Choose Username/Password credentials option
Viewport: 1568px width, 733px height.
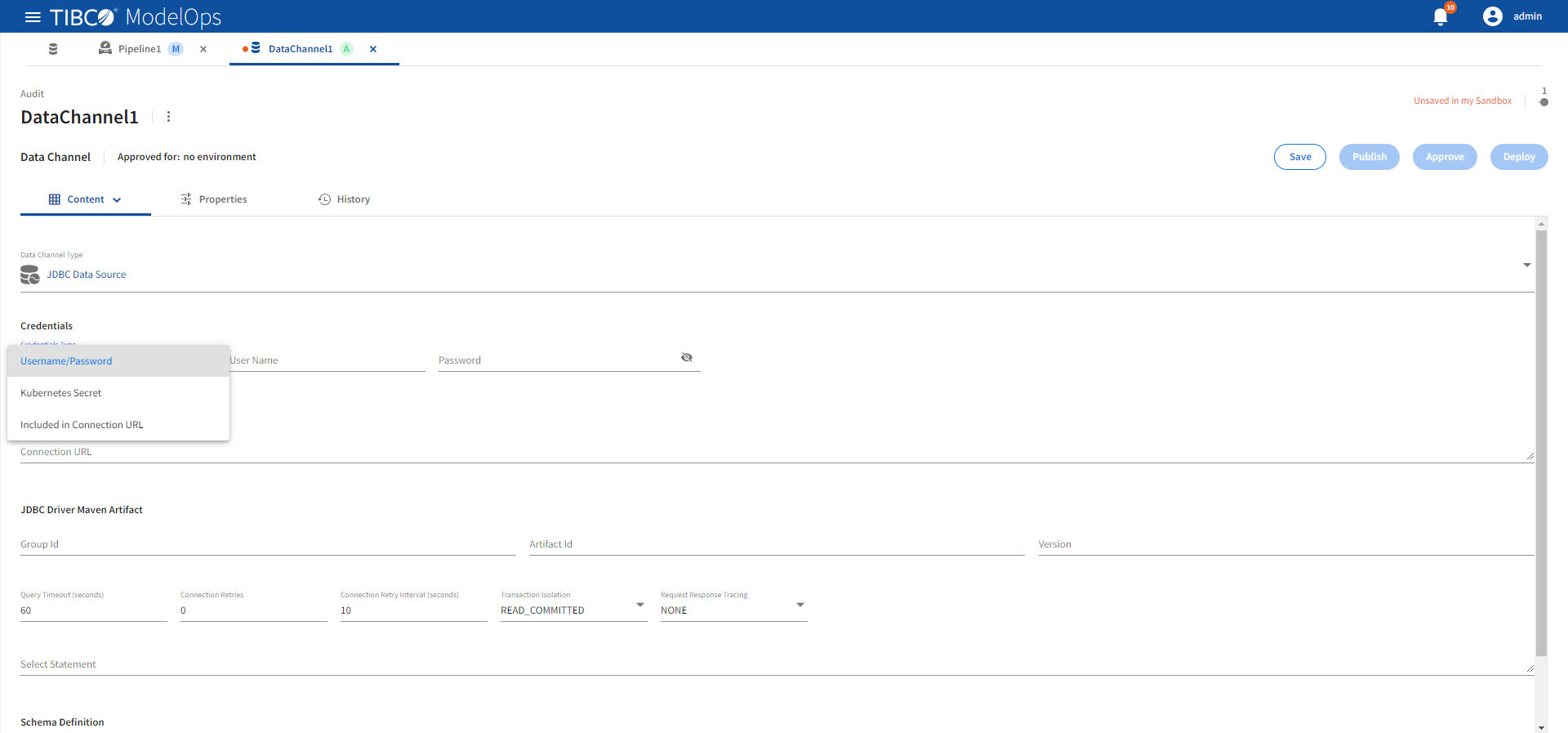118,361
